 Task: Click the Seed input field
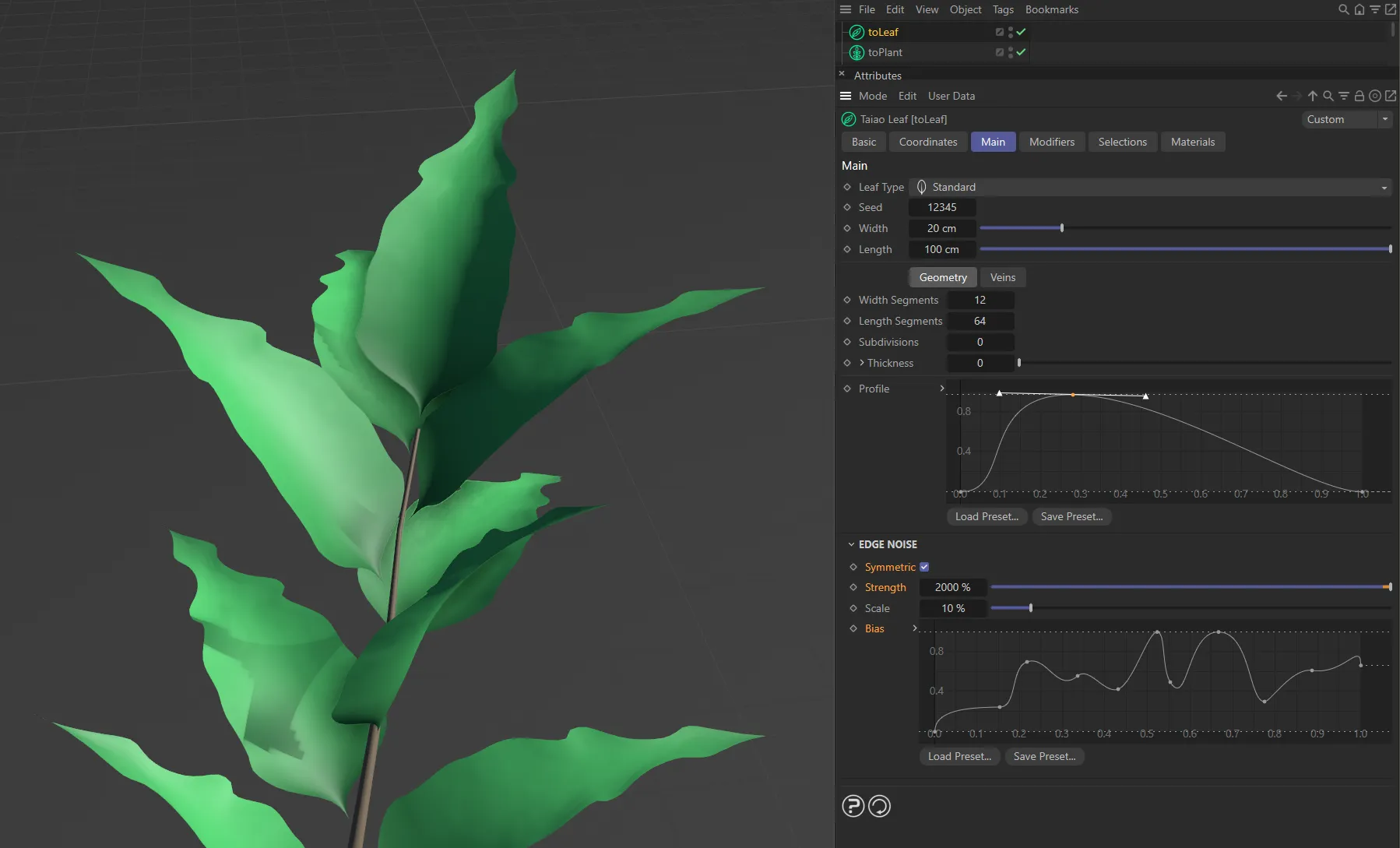tap(942, 207)
